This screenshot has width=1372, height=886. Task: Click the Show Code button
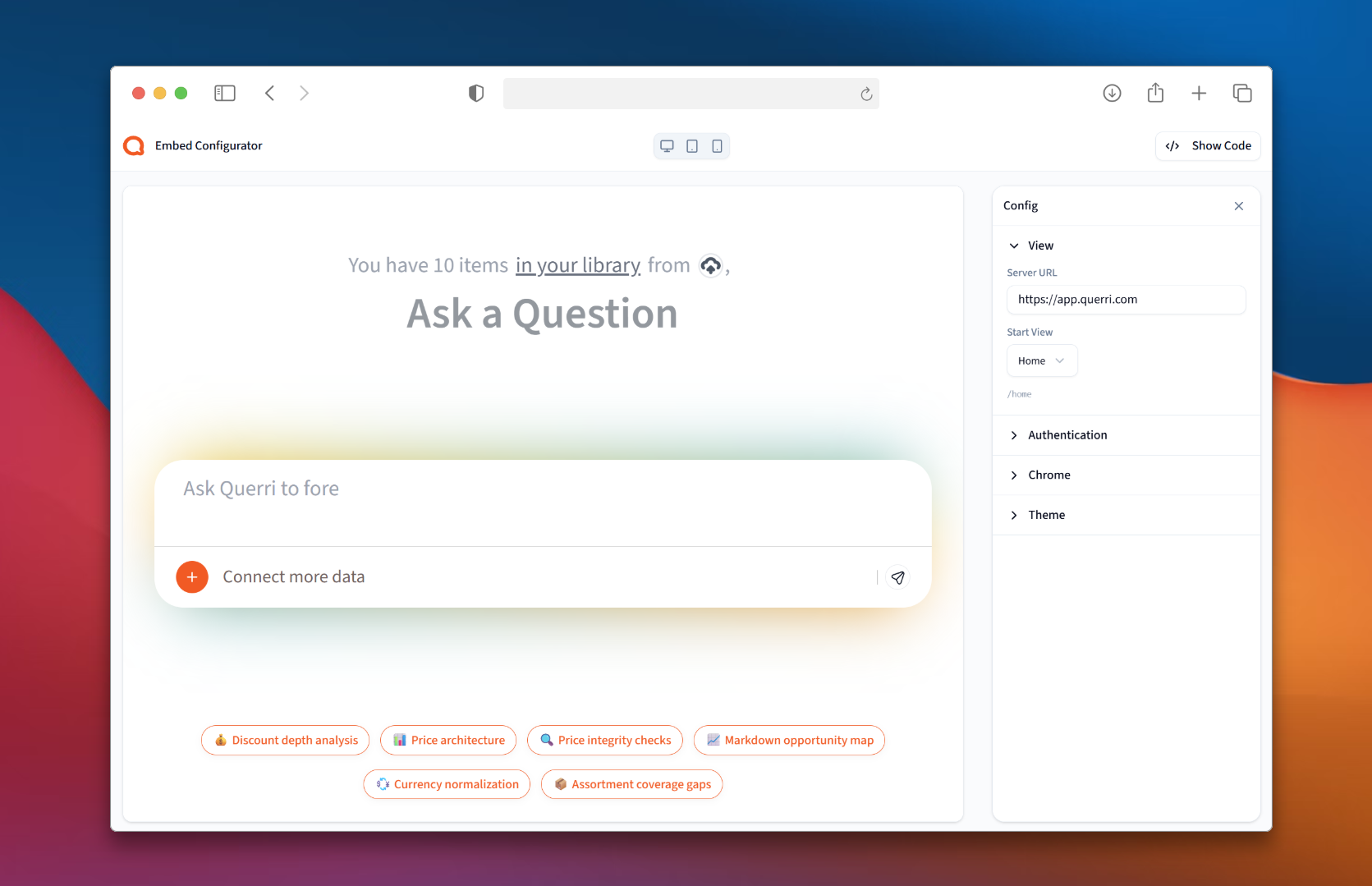coord(1208,146)
